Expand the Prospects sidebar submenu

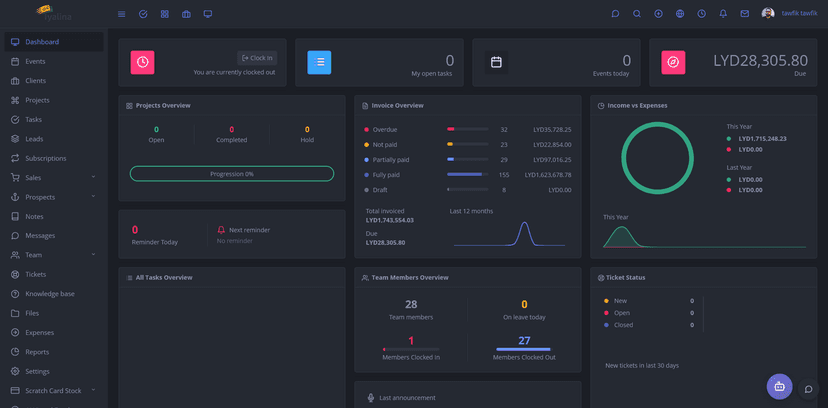(x=54, y=197)
